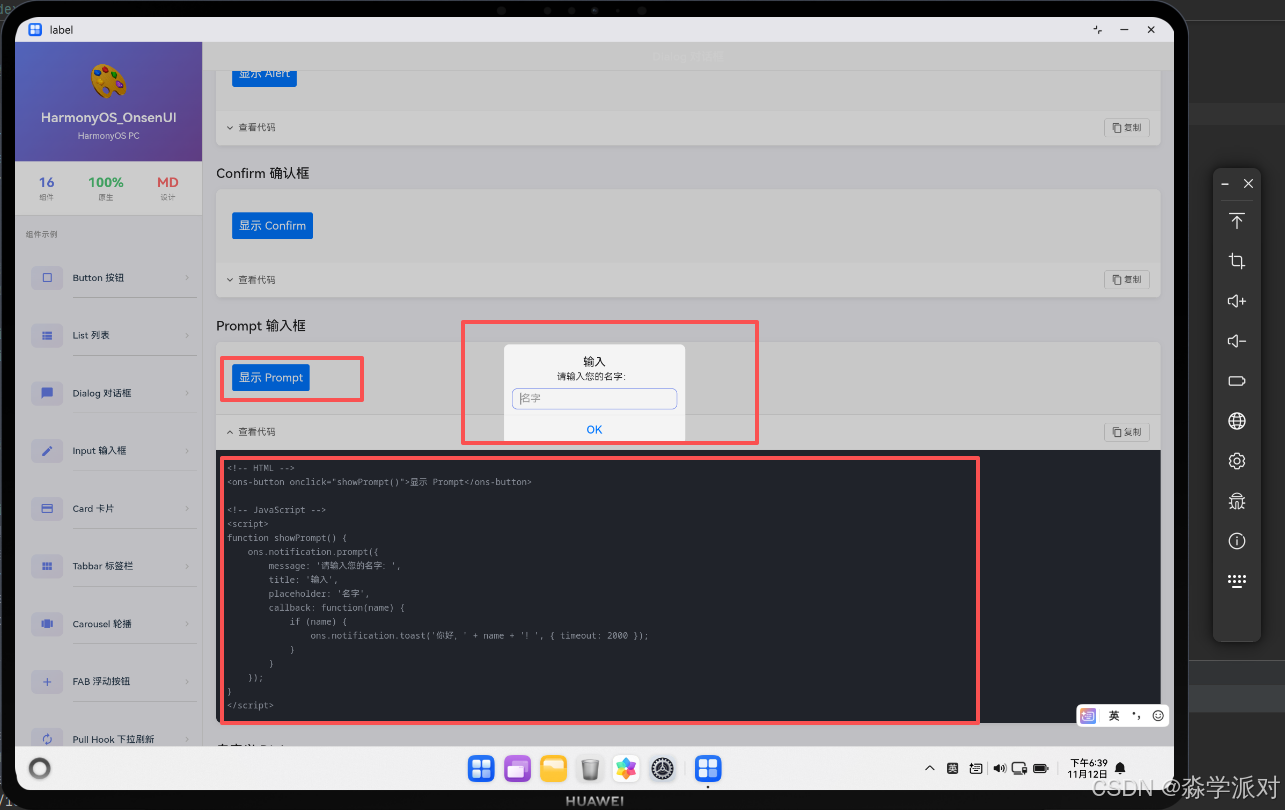Open emulator settings gear icon
This screenshot has width=1285, height=810.
click(1237, 461)
